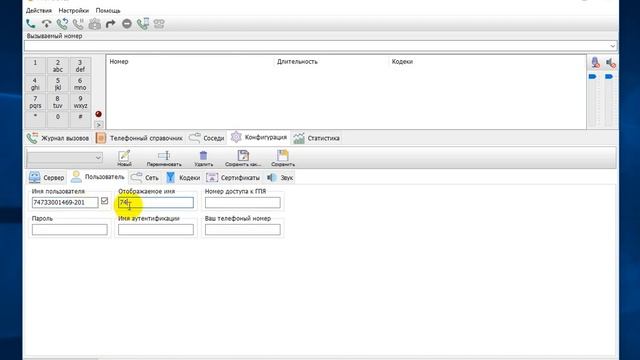The height and width of the screenshot is (360, 640).
Task: Open the Кодеки settings tab
Action: click(183, 178)
